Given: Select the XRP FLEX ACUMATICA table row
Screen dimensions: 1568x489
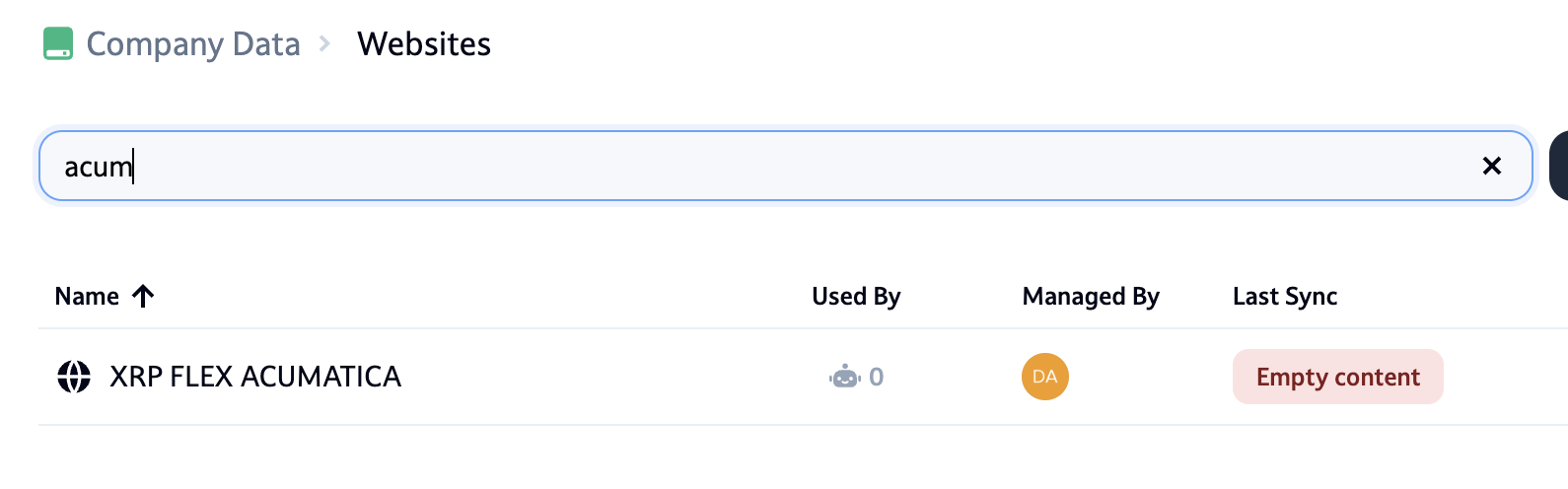Looking at the screenshot, I should pyautogui.click(x=592, y=377).
